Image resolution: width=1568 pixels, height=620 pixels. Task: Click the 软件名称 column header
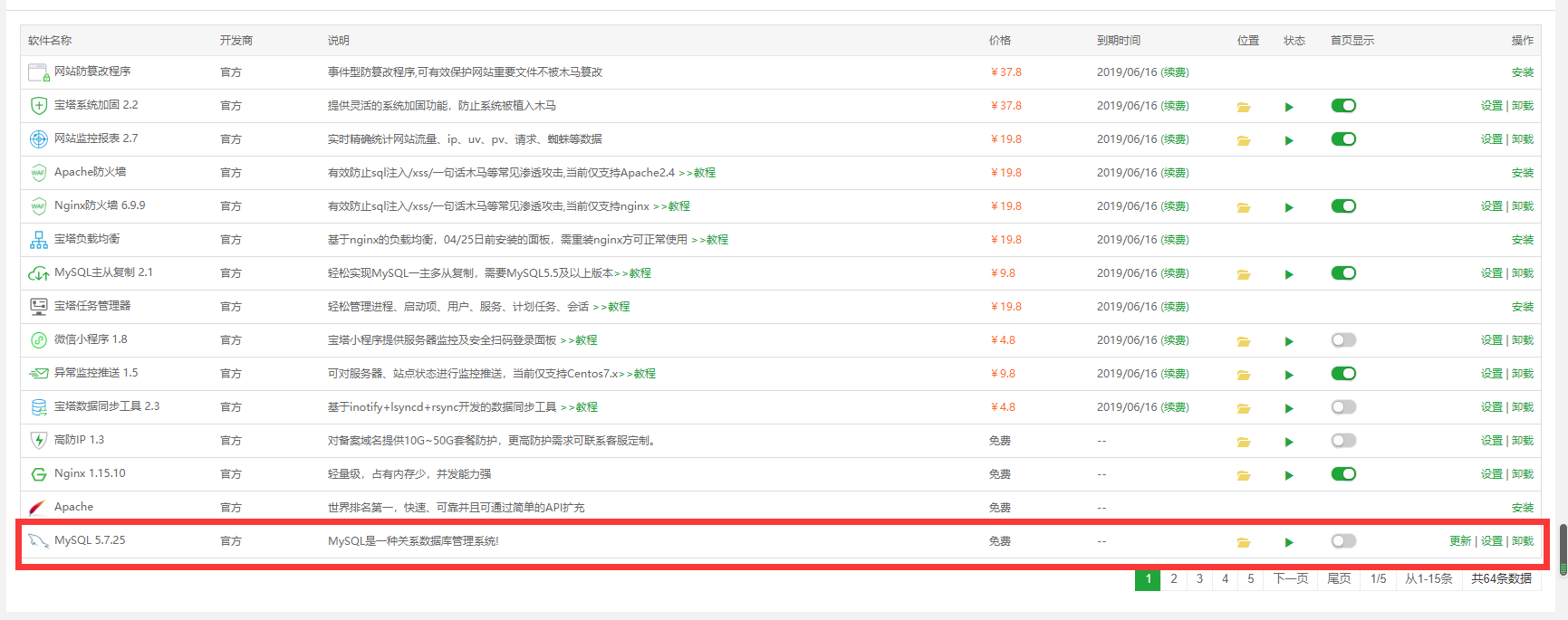tap(50, 41)
